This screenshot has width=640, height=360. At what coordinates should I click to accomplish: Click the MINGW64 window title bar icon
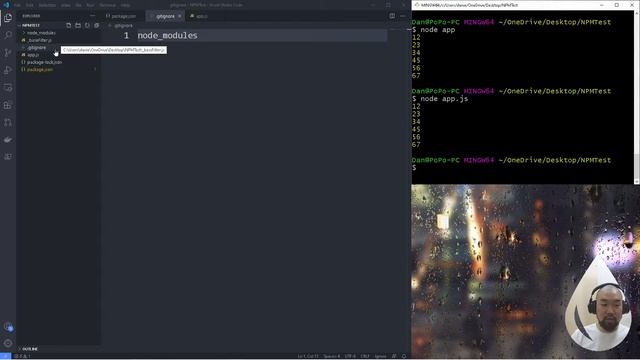pyautogui.click(x=417, y=5)
